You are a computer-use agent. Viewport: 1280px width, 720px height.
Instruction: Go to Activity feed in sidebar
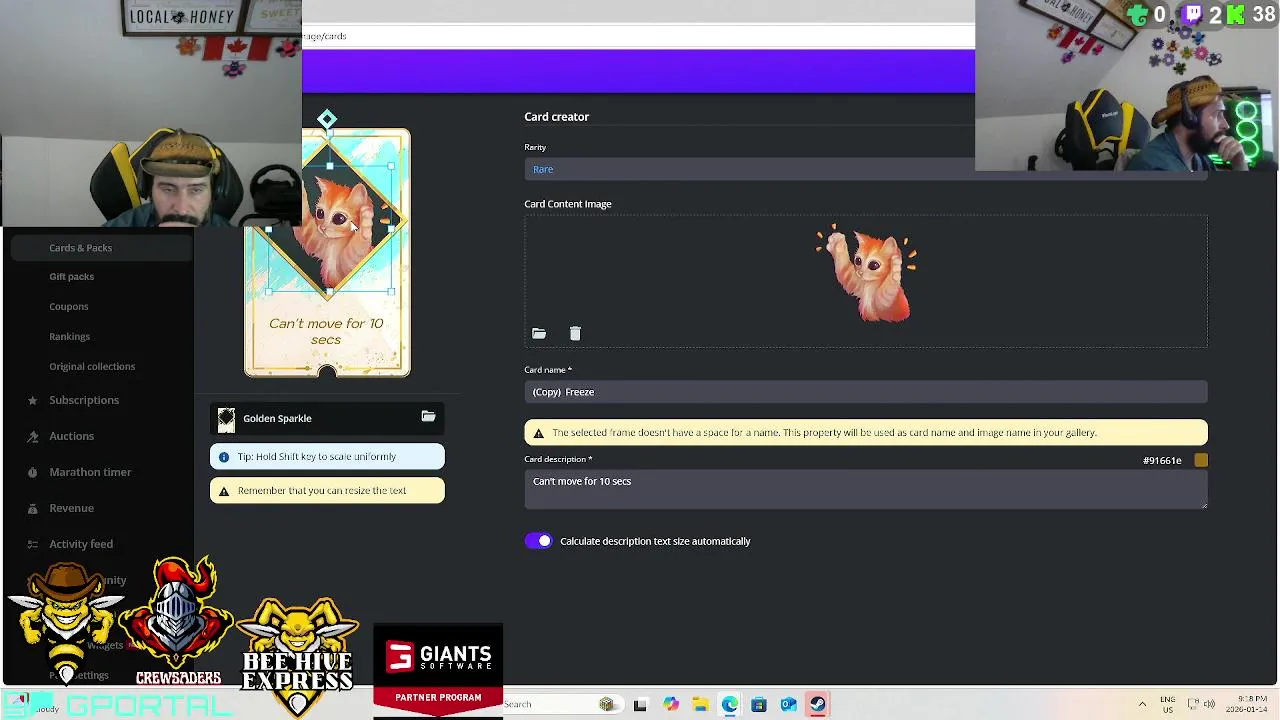click(x=81, y=544)
